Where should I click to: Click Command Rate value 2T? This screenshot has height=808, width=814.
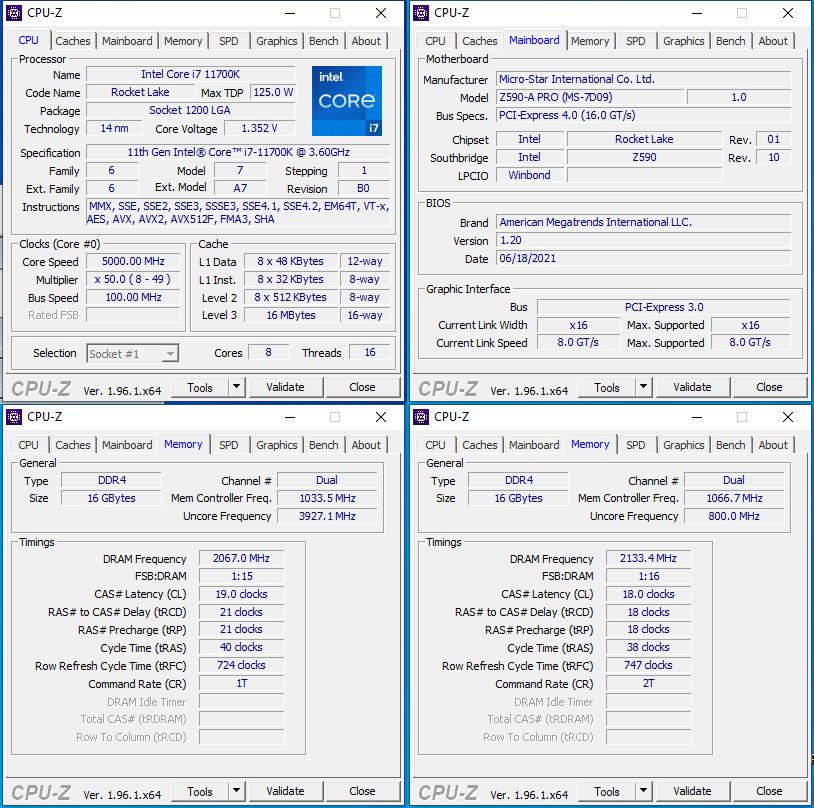[x=648, y=683]
